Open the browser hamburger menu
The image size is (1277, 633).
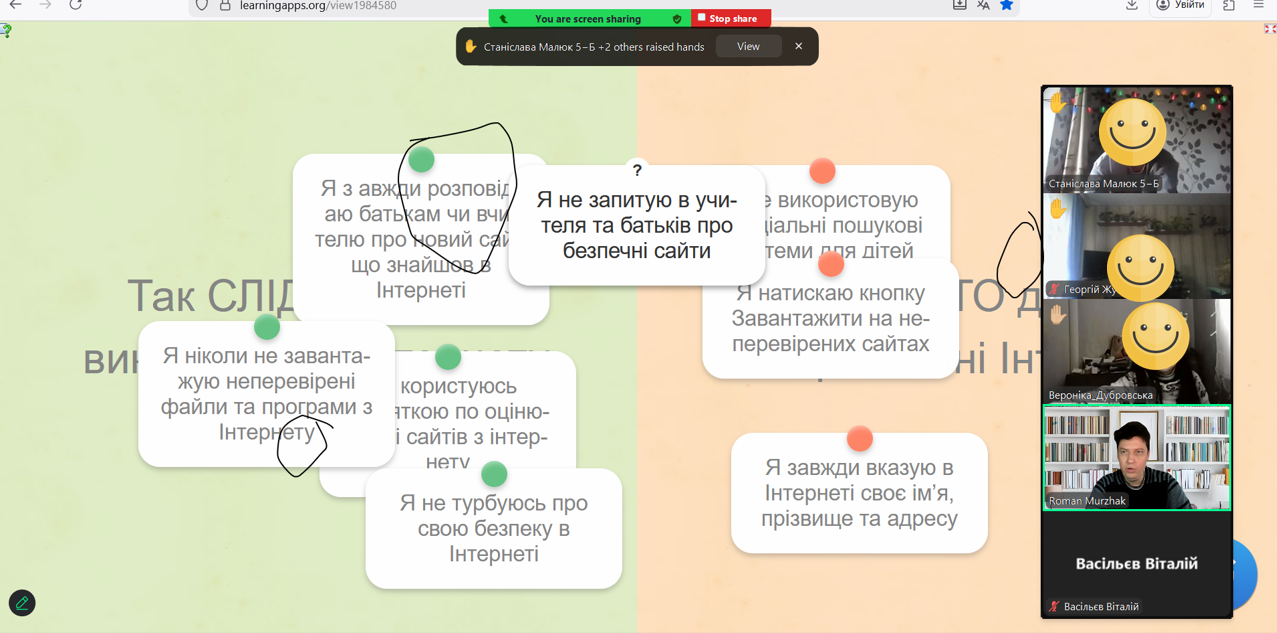click(x=1259, y=6)
